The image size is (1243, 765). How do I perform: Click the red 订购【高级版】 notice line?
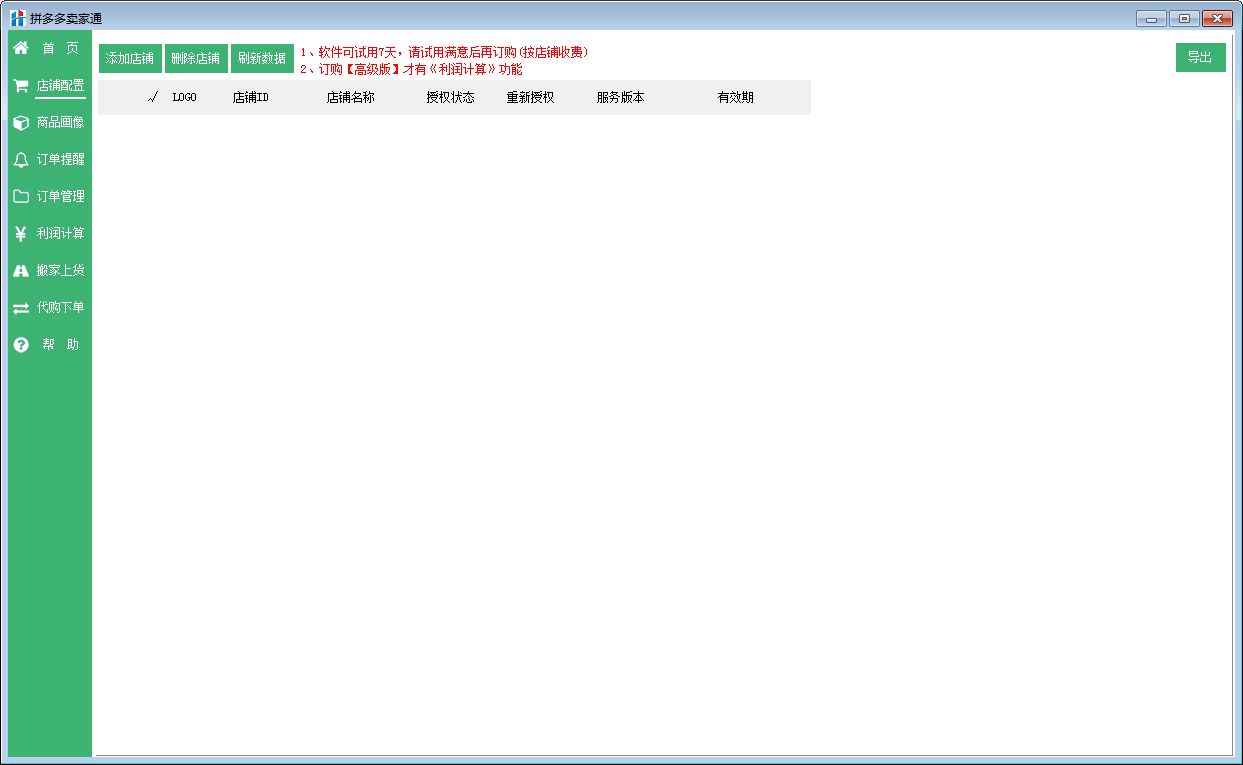click(411, 70)
